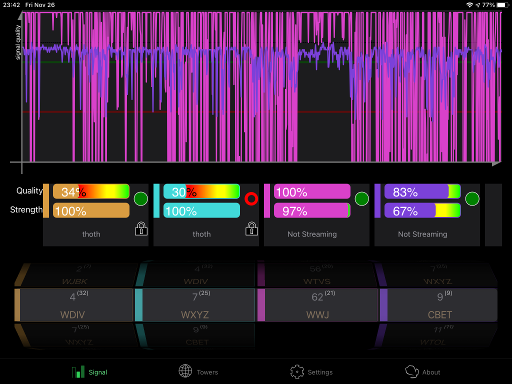512x384 pixels.
Task: Tap green status dot on purple tuner
Action: [x=472, y=199]
